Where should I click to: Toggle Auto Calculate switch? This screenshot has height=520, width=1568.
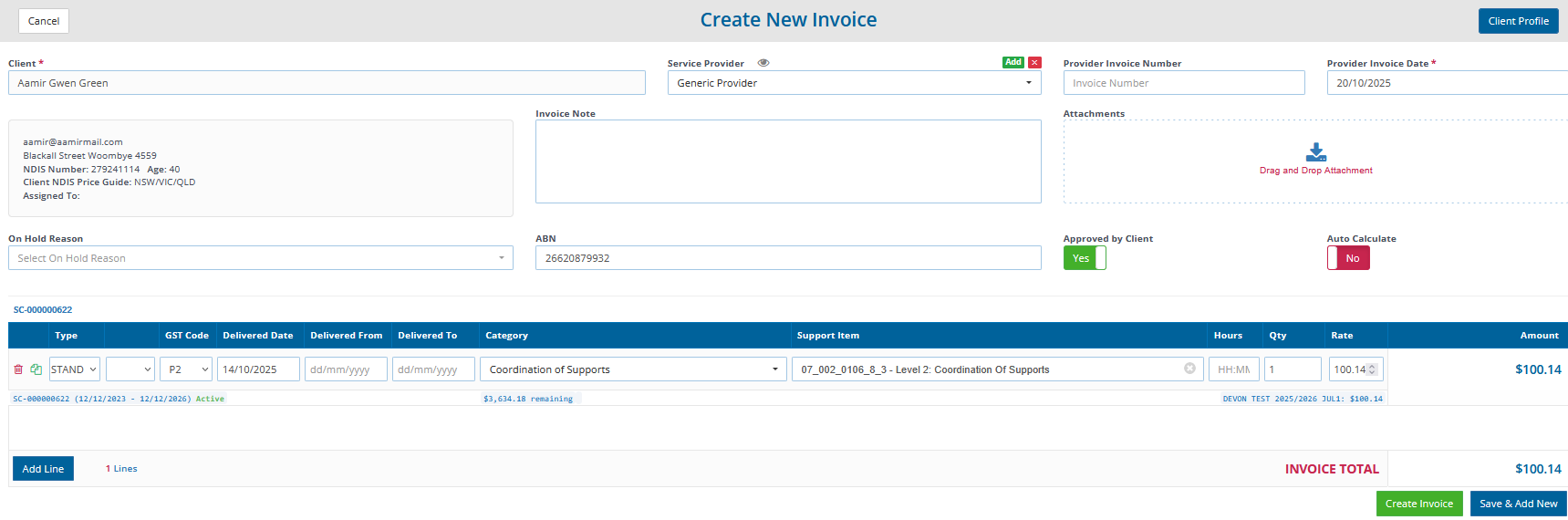click(x=1348, y=258)
